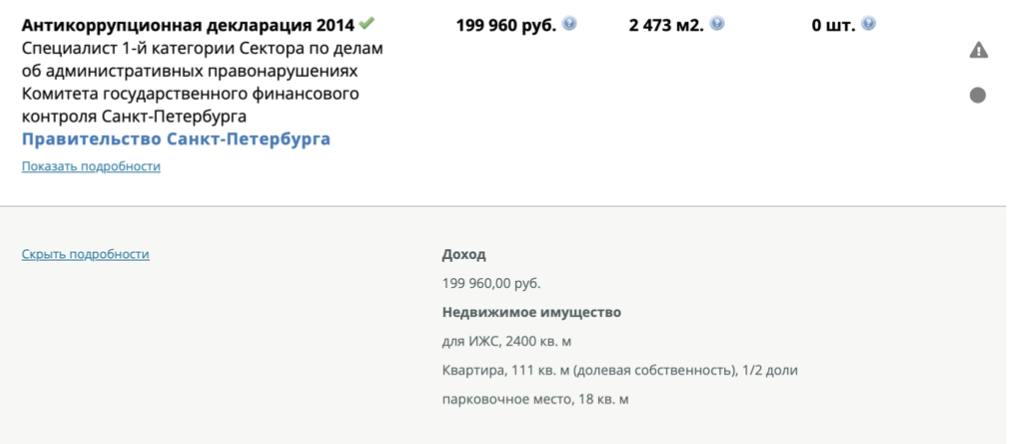Click the green verified checkmark beside declaration title

coord(367,23)
